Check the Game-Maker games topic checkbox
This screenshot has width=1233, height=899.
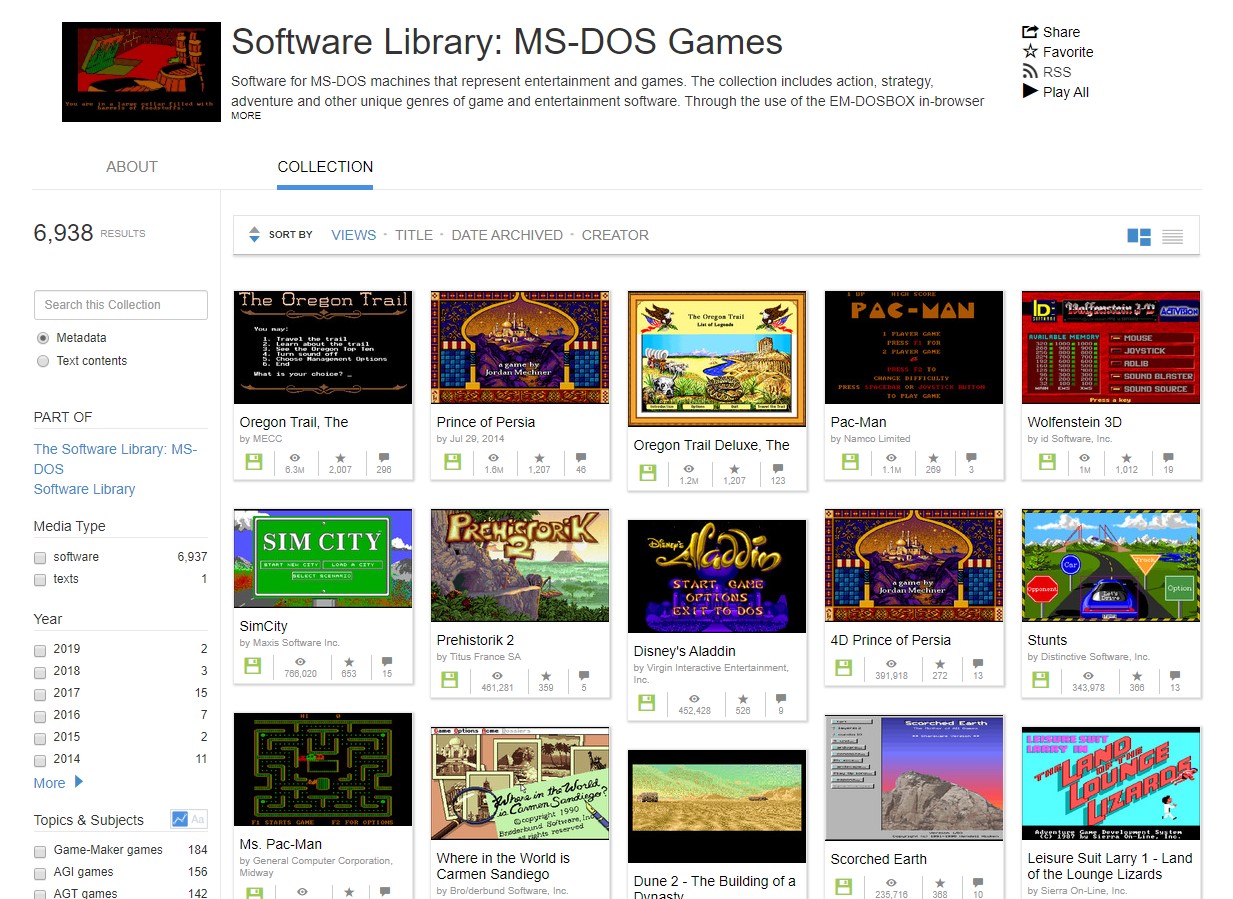[40, 851]
